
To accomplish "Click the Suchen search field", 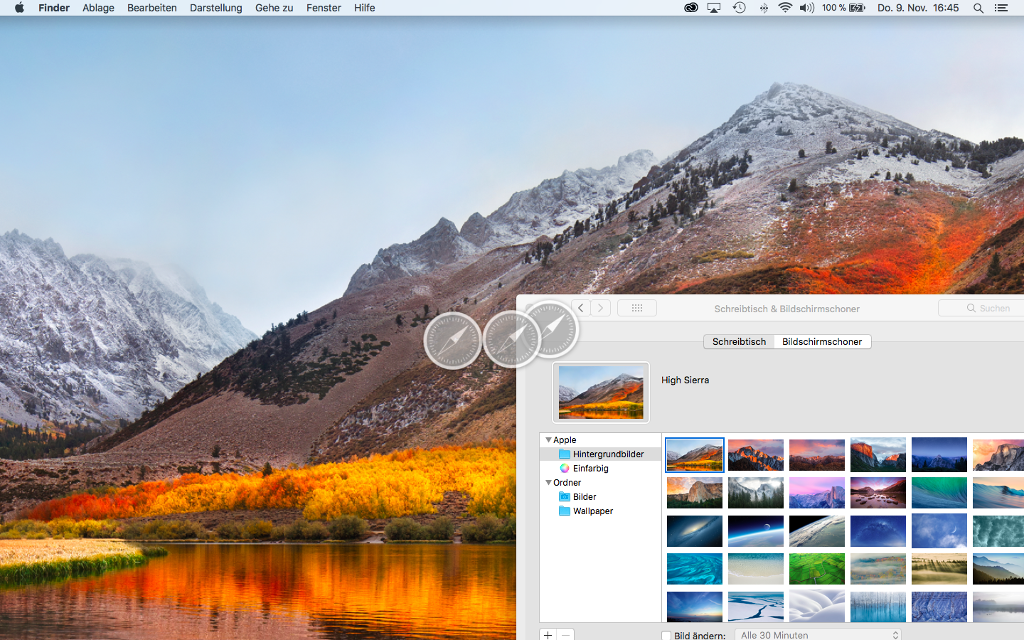I will (982, 308).
